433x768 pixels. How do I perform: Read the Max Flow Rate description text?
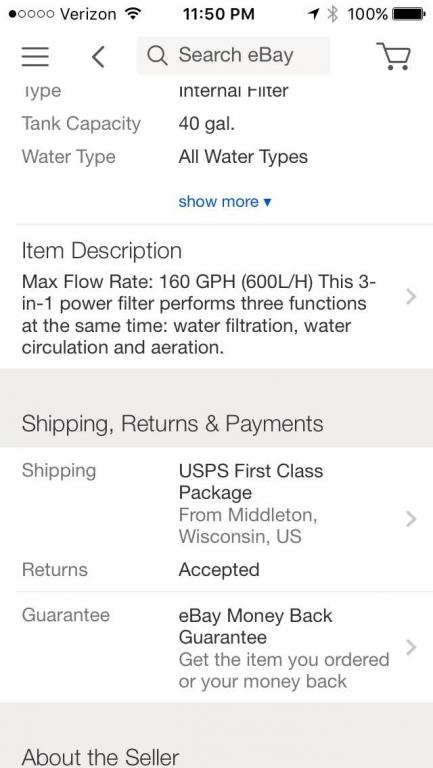click(x=199, y=314)
